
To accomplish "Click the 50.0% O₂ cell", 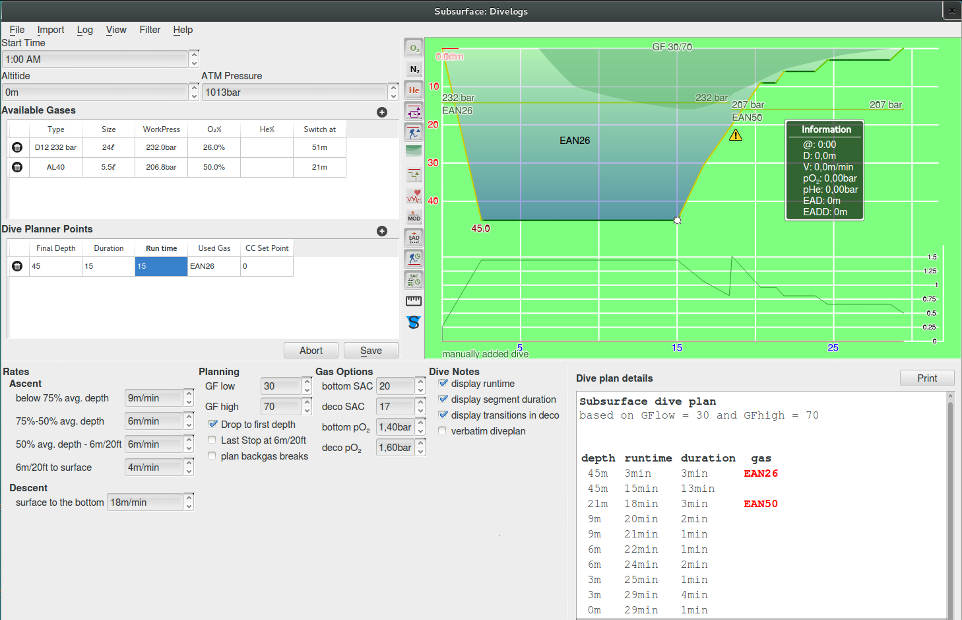I will coord(214,167).
